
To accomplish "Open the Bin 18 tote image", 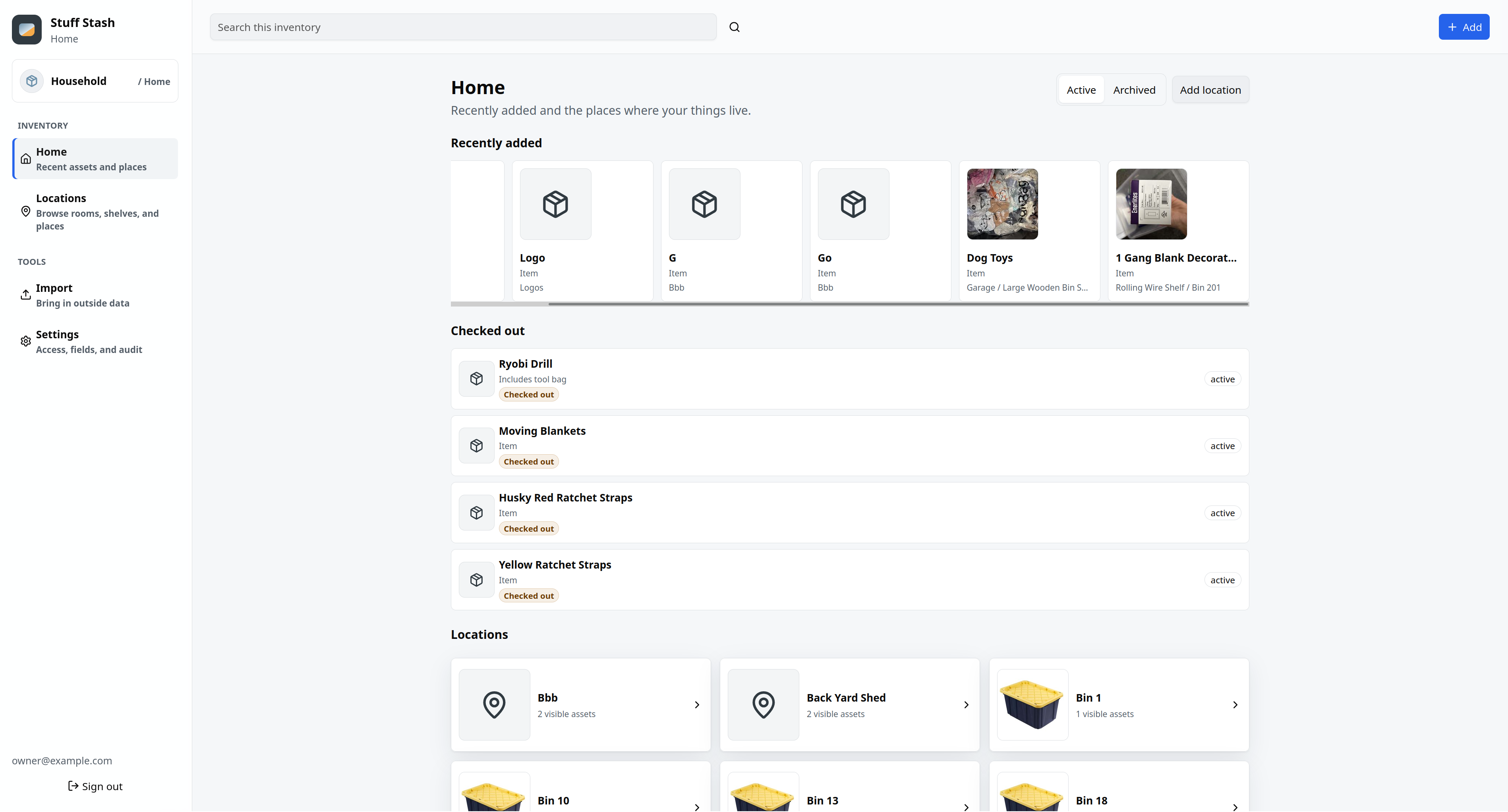I will pos(1032,791).
